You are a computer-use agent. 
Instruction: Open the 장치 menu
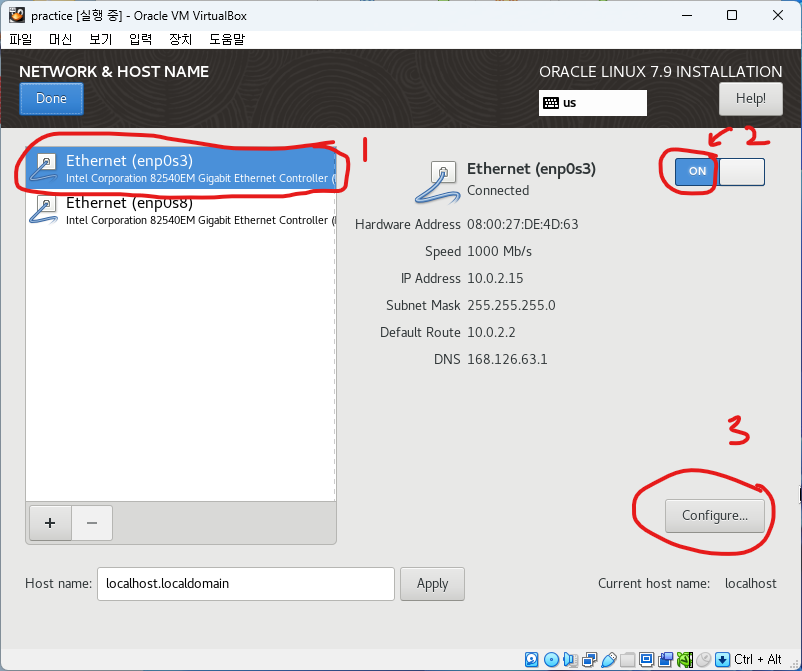181,39
